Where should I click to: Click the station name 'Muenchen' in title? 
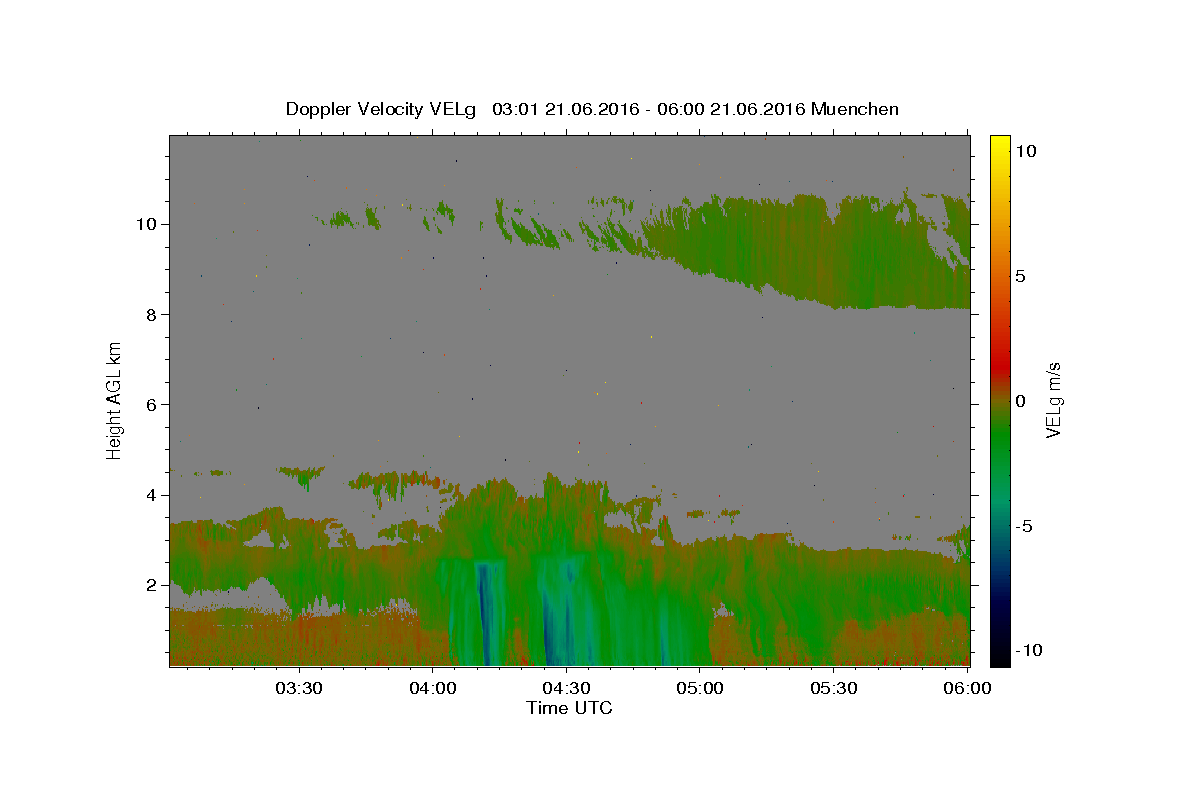[855, 109]
